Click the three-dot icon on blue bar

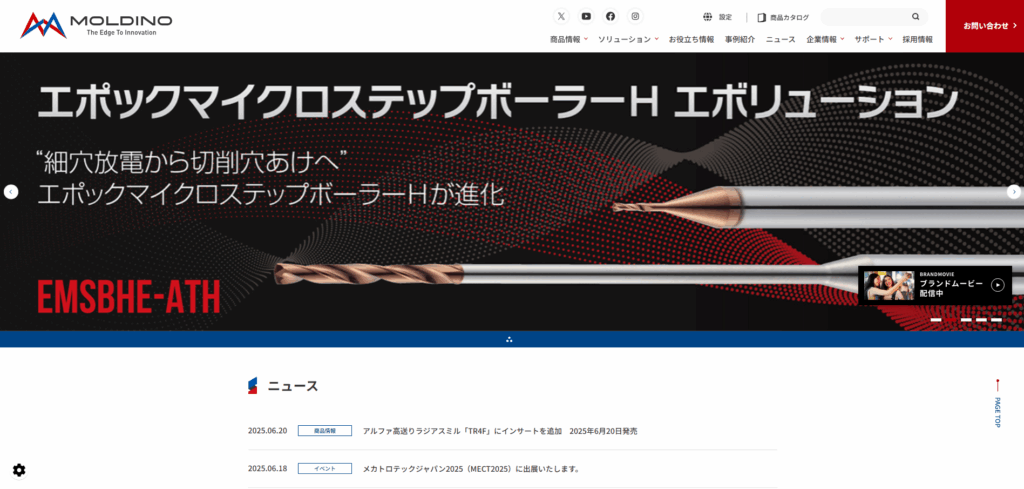509,339
